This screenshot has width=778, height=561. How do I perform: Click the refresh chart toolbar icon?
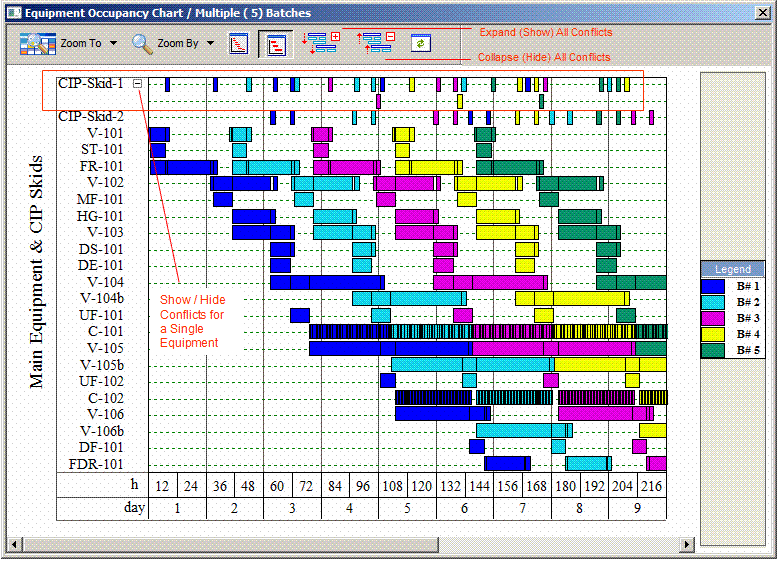click(x=421, y=44)
